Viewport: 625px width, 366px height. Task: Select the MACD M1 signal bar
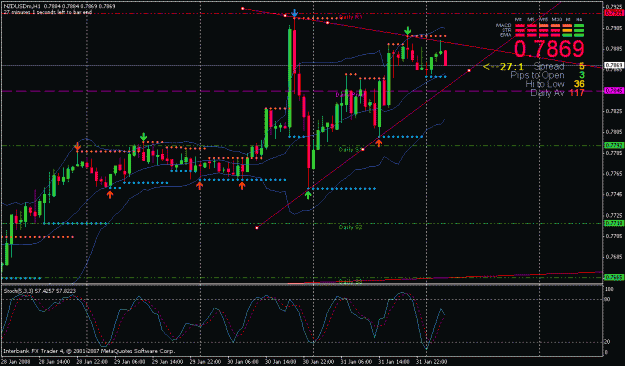(x=520, y=26)
